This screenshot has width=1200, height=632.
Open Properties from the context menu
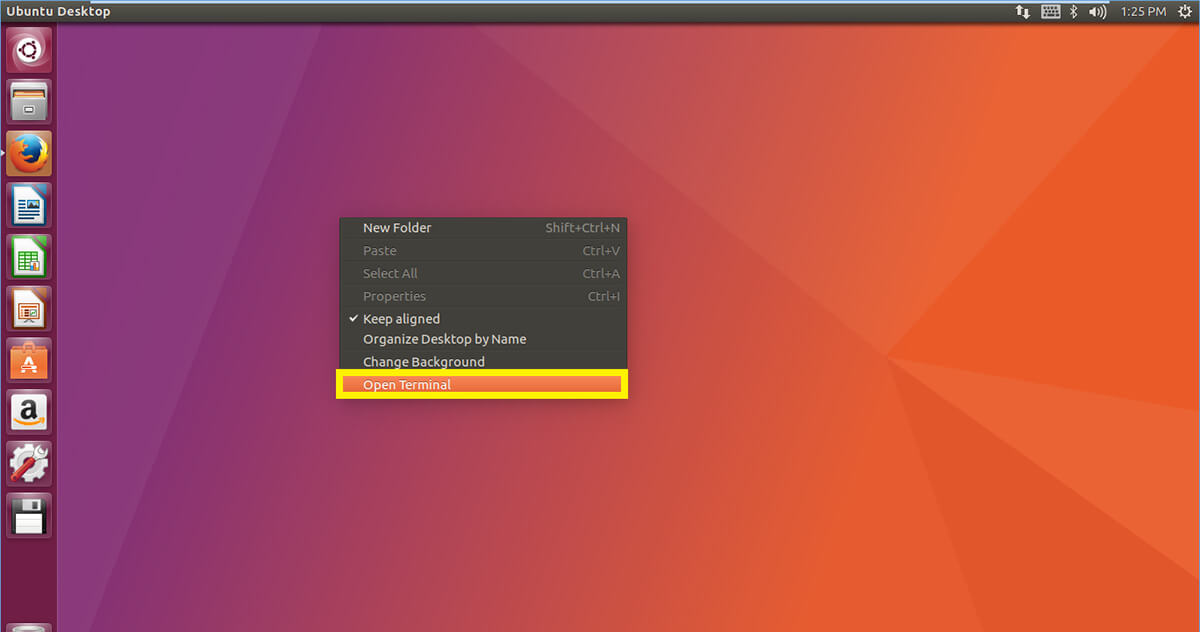[483, 297]
